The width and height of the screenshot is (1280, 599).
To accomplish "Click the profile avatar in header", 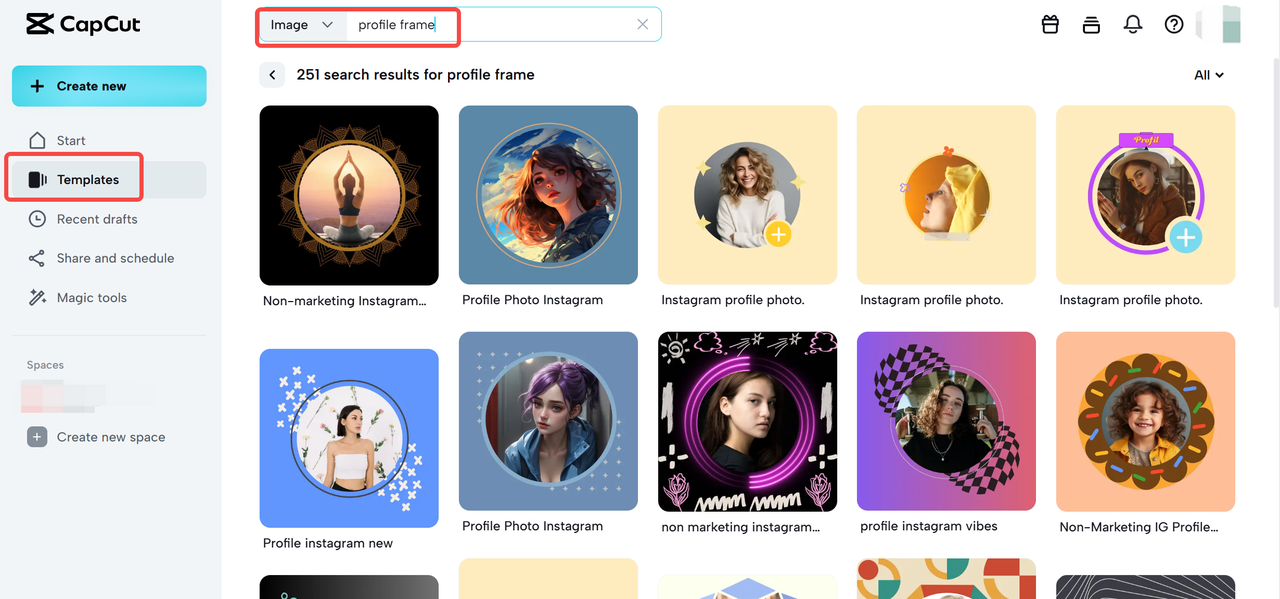I will 1218,25.
